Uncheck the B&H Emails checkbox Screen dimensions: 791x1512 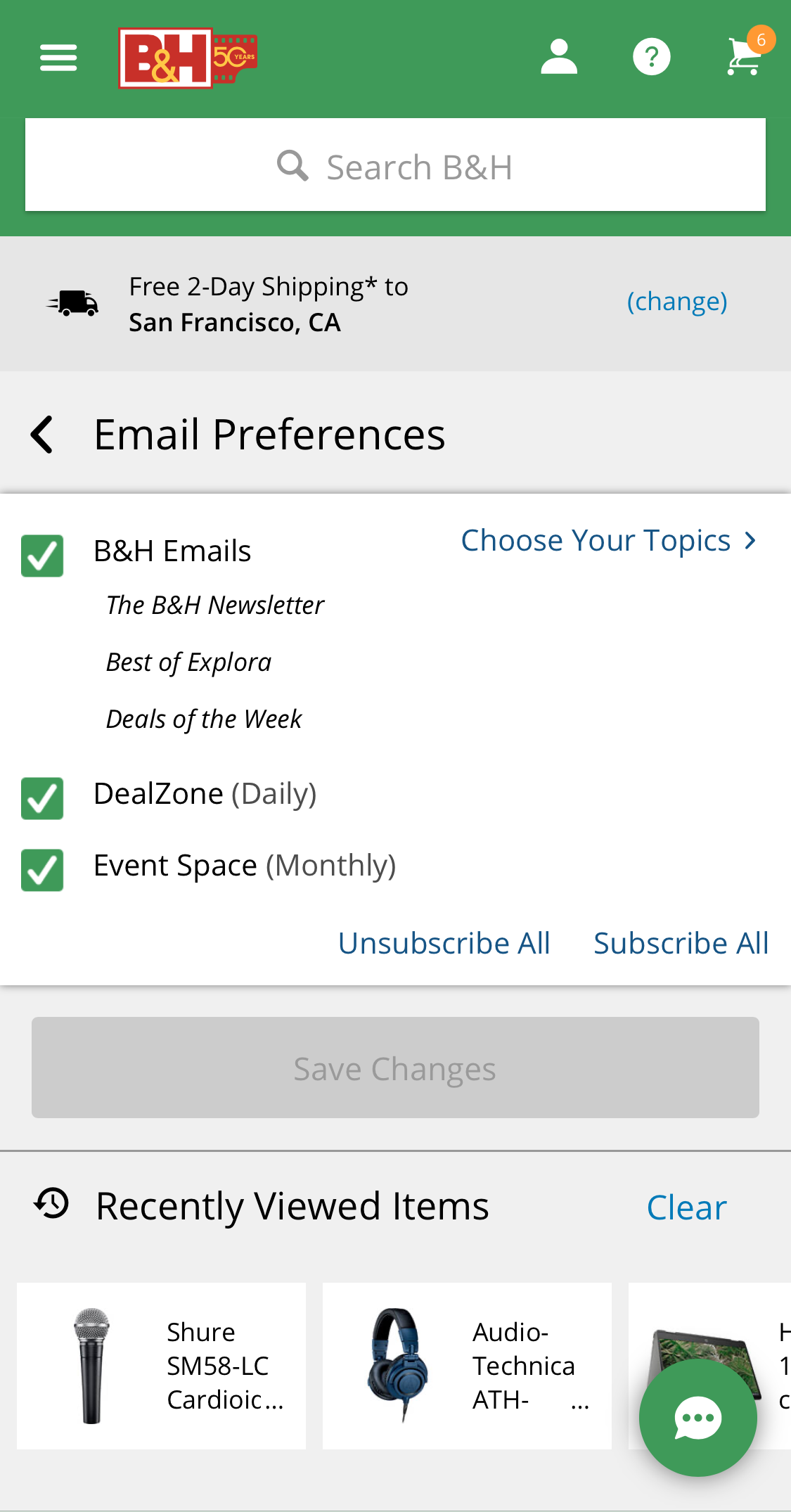(42, 556)
